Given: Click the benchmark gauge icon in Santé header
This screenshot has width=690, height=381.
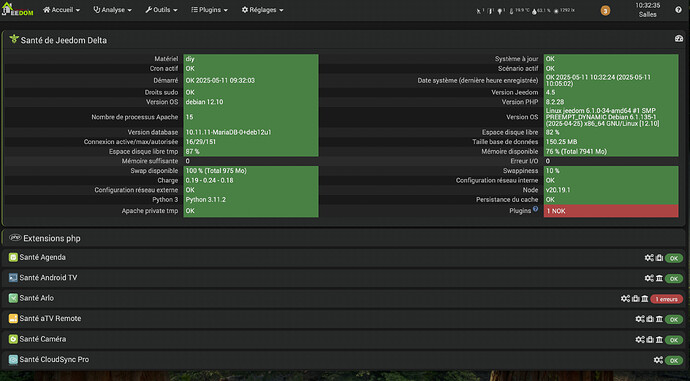Looking at the screenshot, I should click(x=679, y=39).
